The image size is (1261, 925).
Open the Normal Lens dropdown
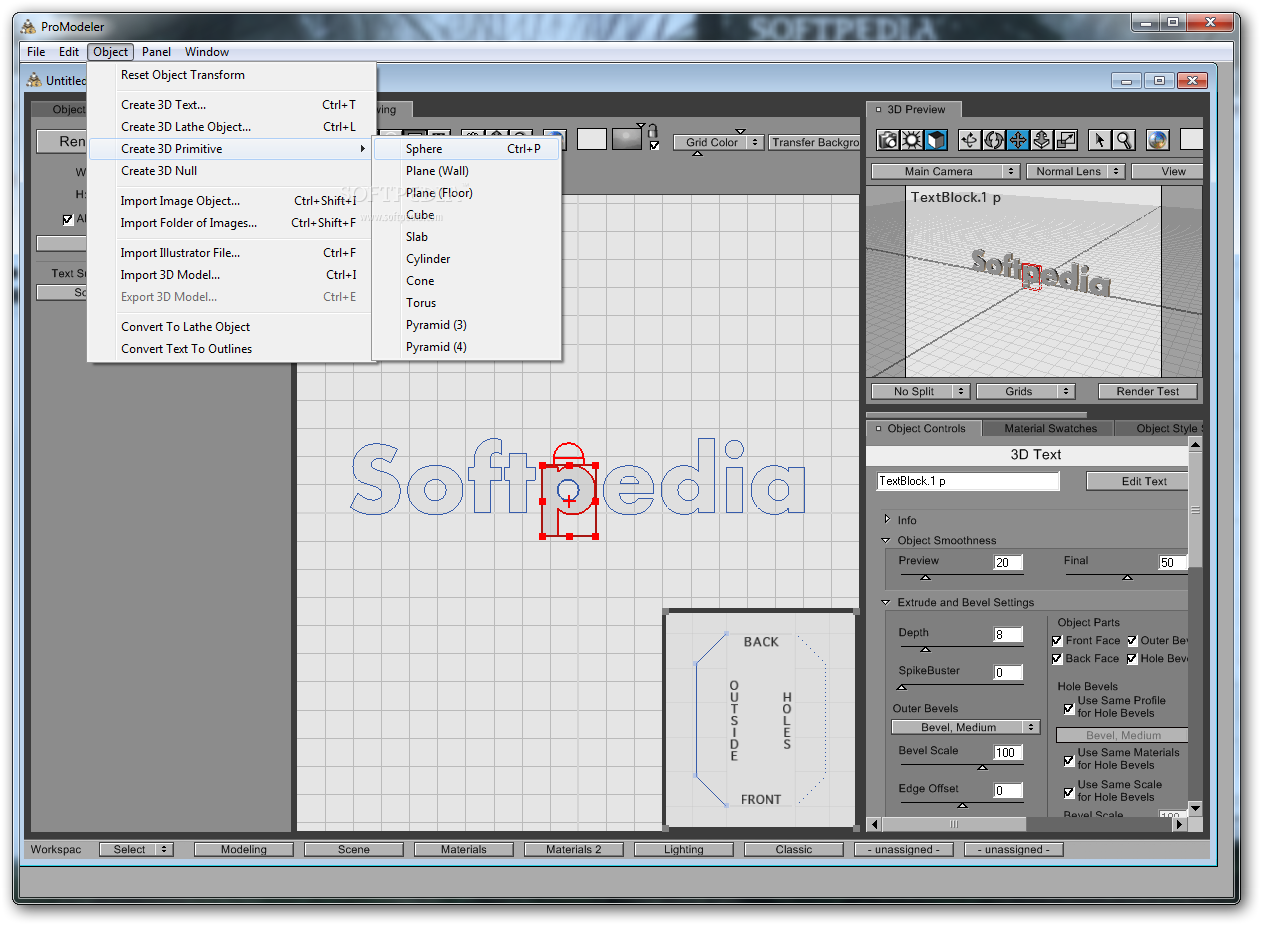point(1075,172)
